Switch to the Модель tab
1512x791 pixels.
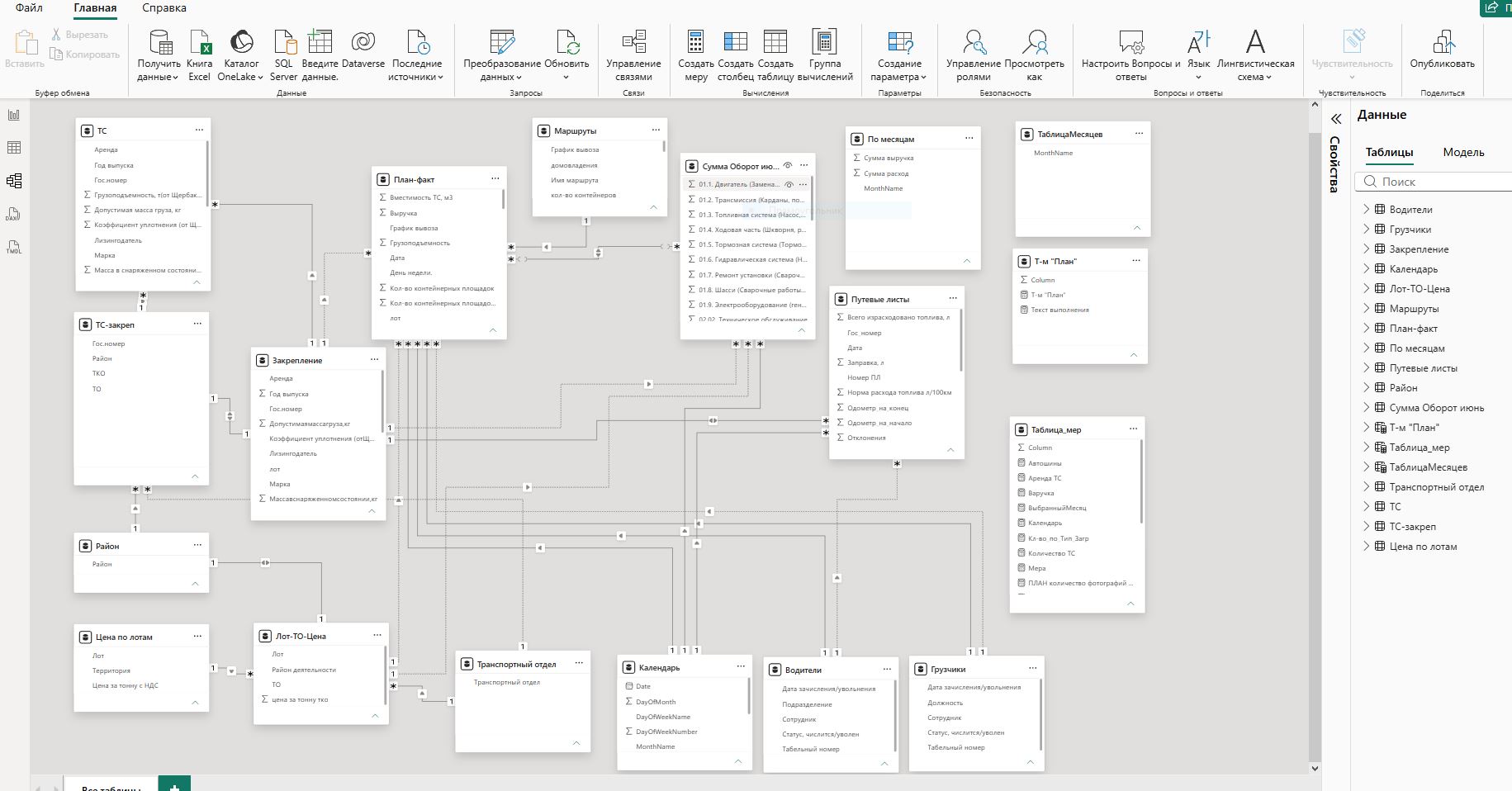coord(1463,152)
